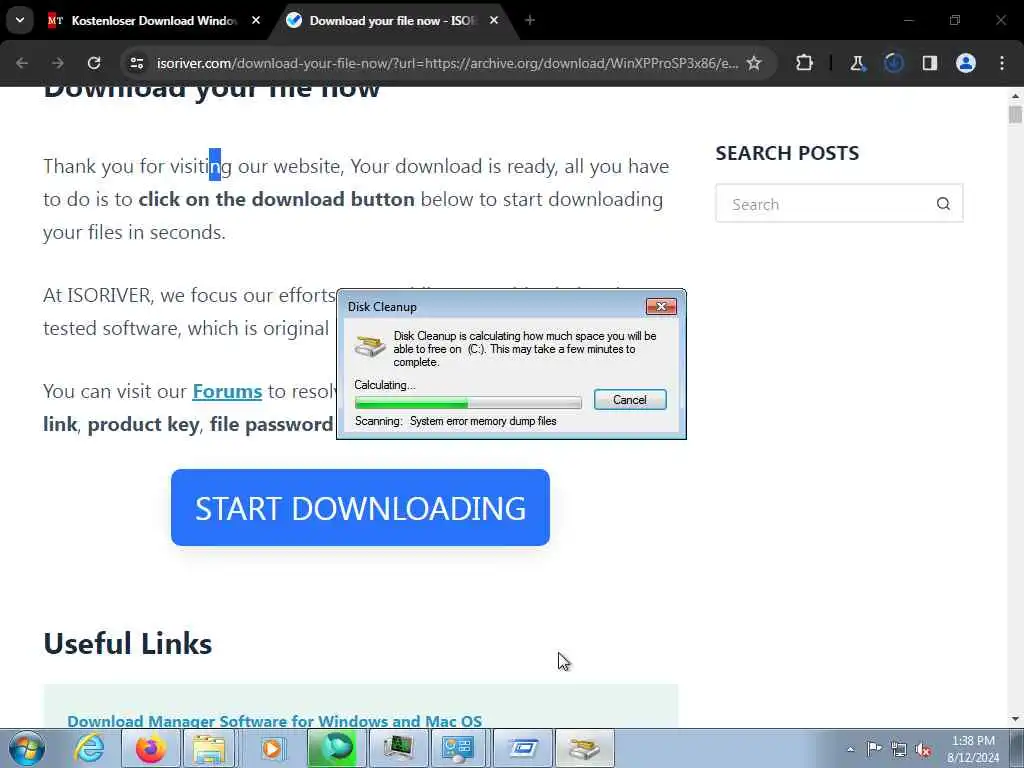Screen dimensions: 1024x768
Task: Launch Internet Explorer from taskbar
Action: [89, 748]
